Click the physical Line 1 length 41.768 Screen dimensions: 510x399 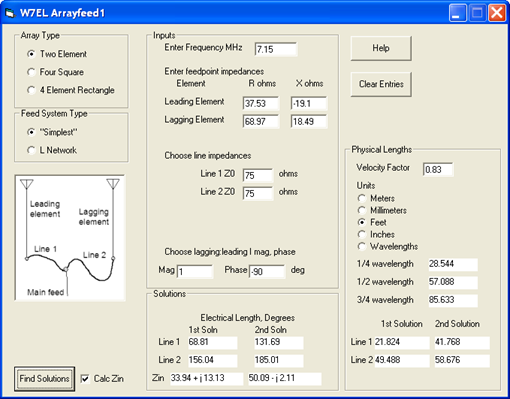pyautogui.click(x=462, y=342)
